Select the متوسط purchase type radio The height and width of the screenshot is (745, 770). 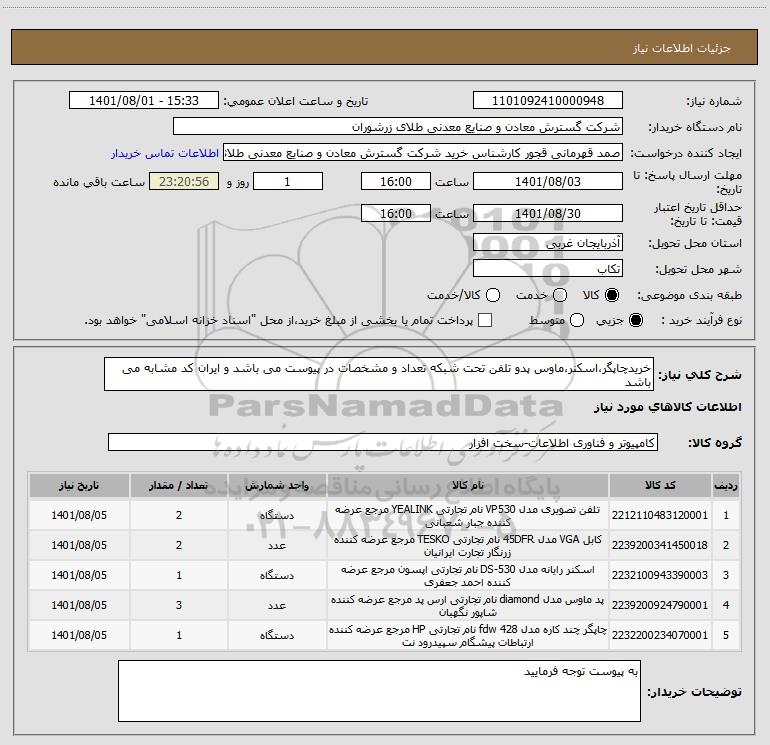click(x=577, y=320)
